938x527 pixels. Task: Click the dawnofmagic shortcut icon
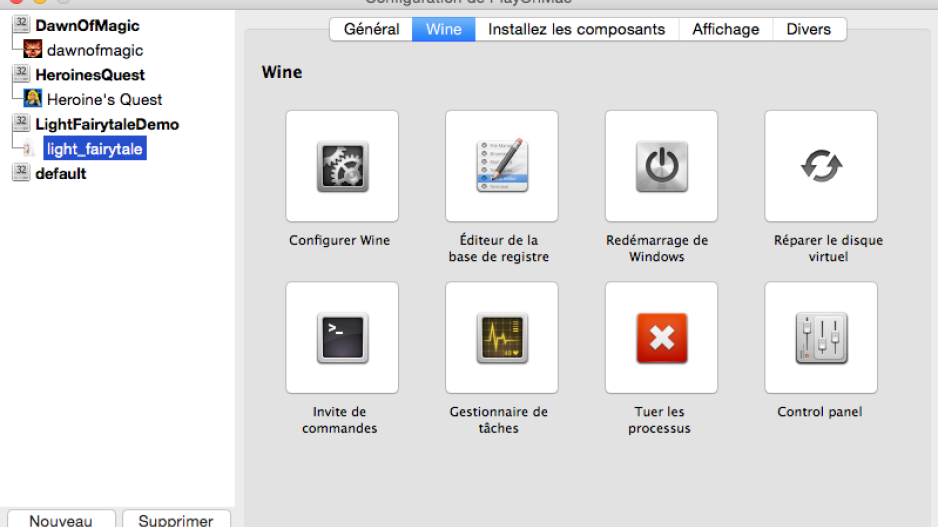pyautogui.click(x=32, y=49)
